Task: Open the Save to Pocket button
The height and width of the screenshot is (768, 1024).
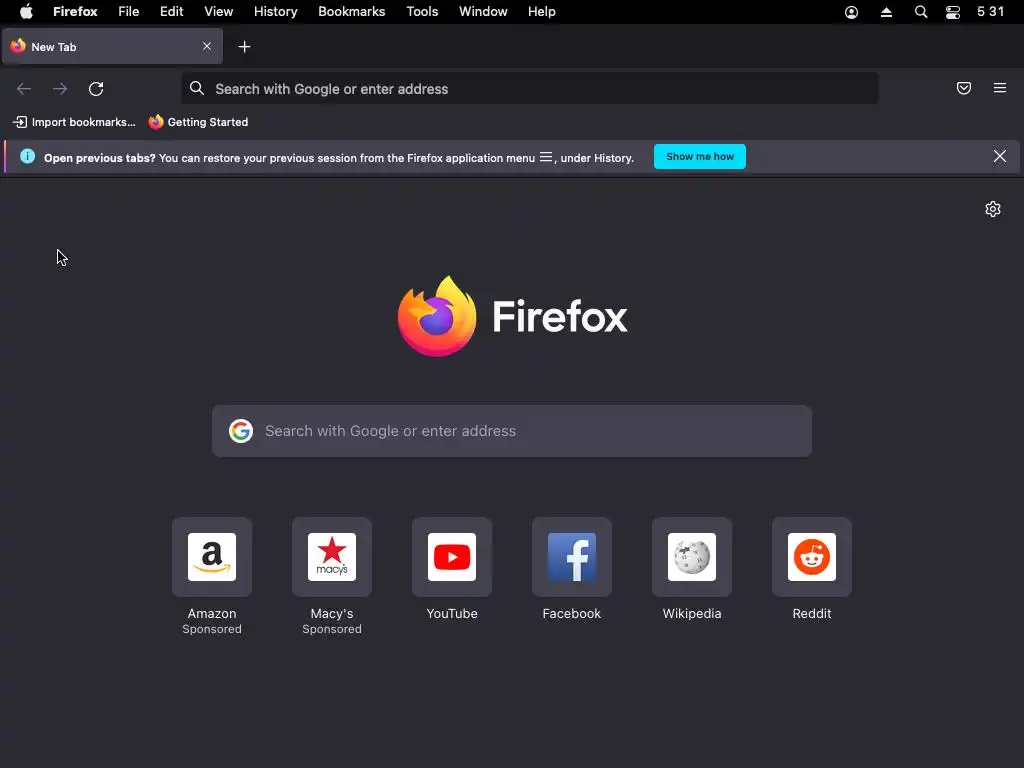Action: (x=964, y=88)
